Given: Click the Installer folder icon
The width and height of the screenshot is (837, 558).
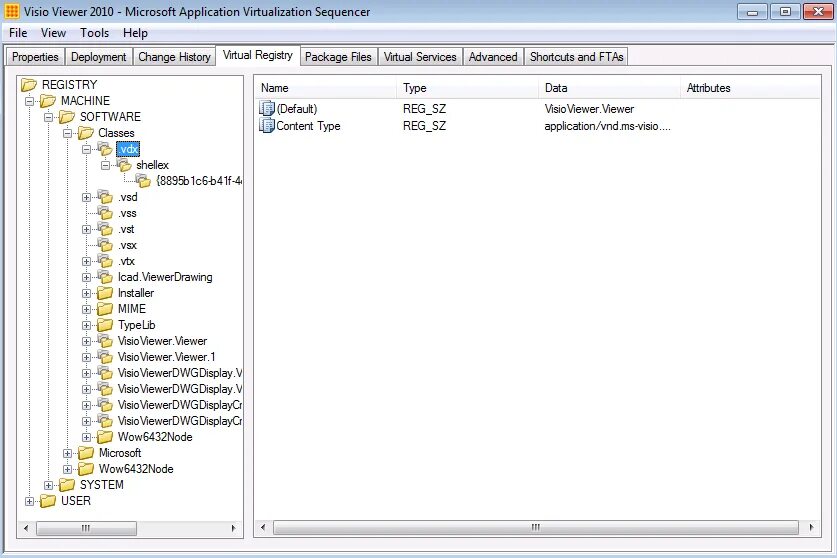Looking at the screenshot, I should pos(105,293).
